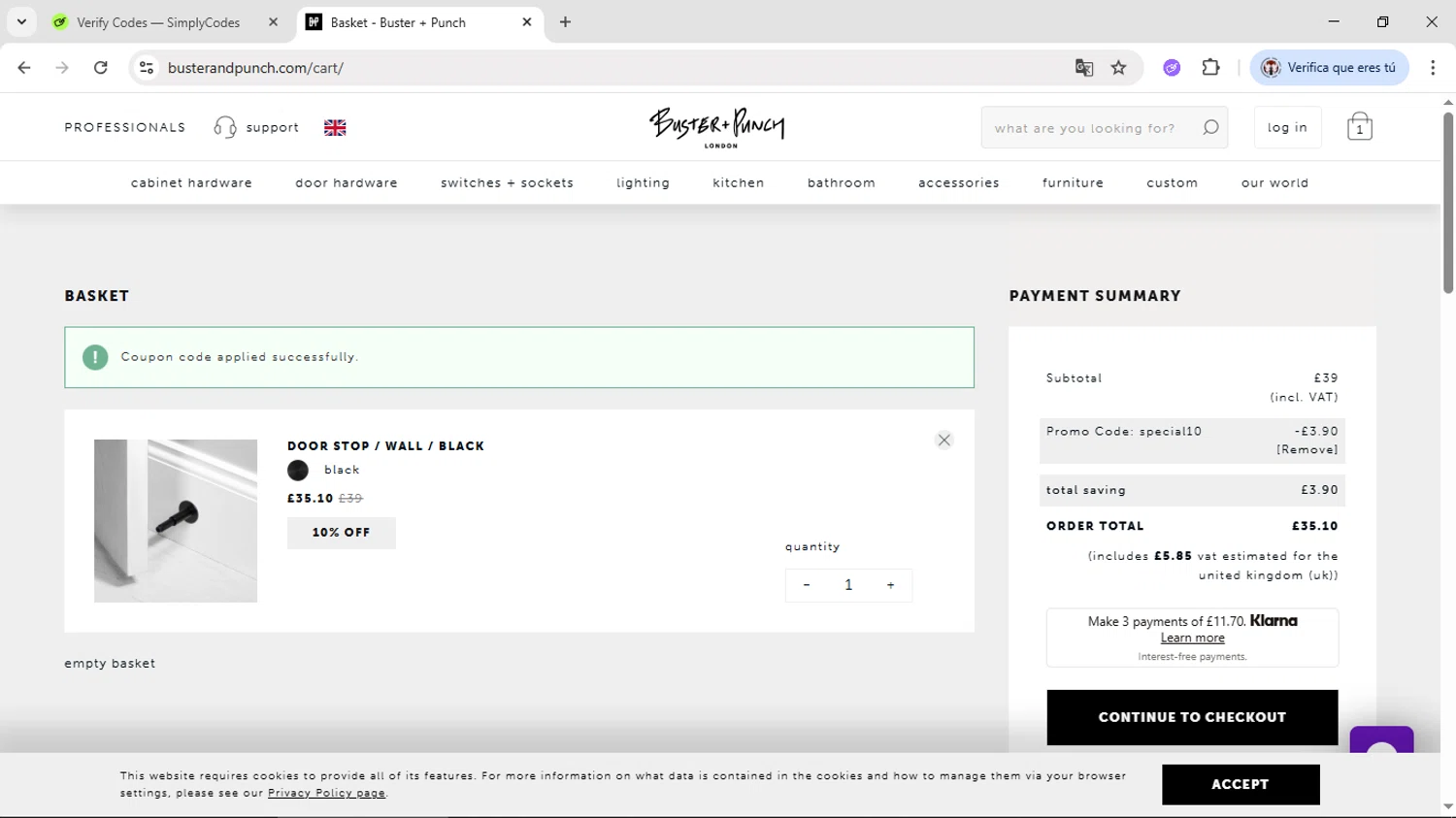The width and height of the screenshot is (1456, 818).
Task: Click the browser back arrow
Action: pyautogui.click(x=24, y=68)
